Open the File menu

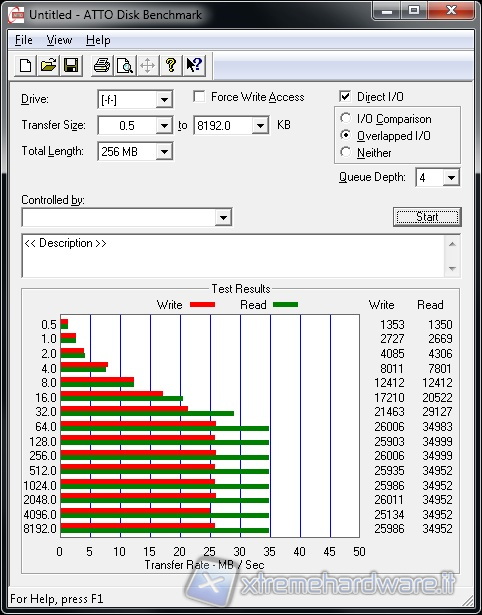(24, 40)
